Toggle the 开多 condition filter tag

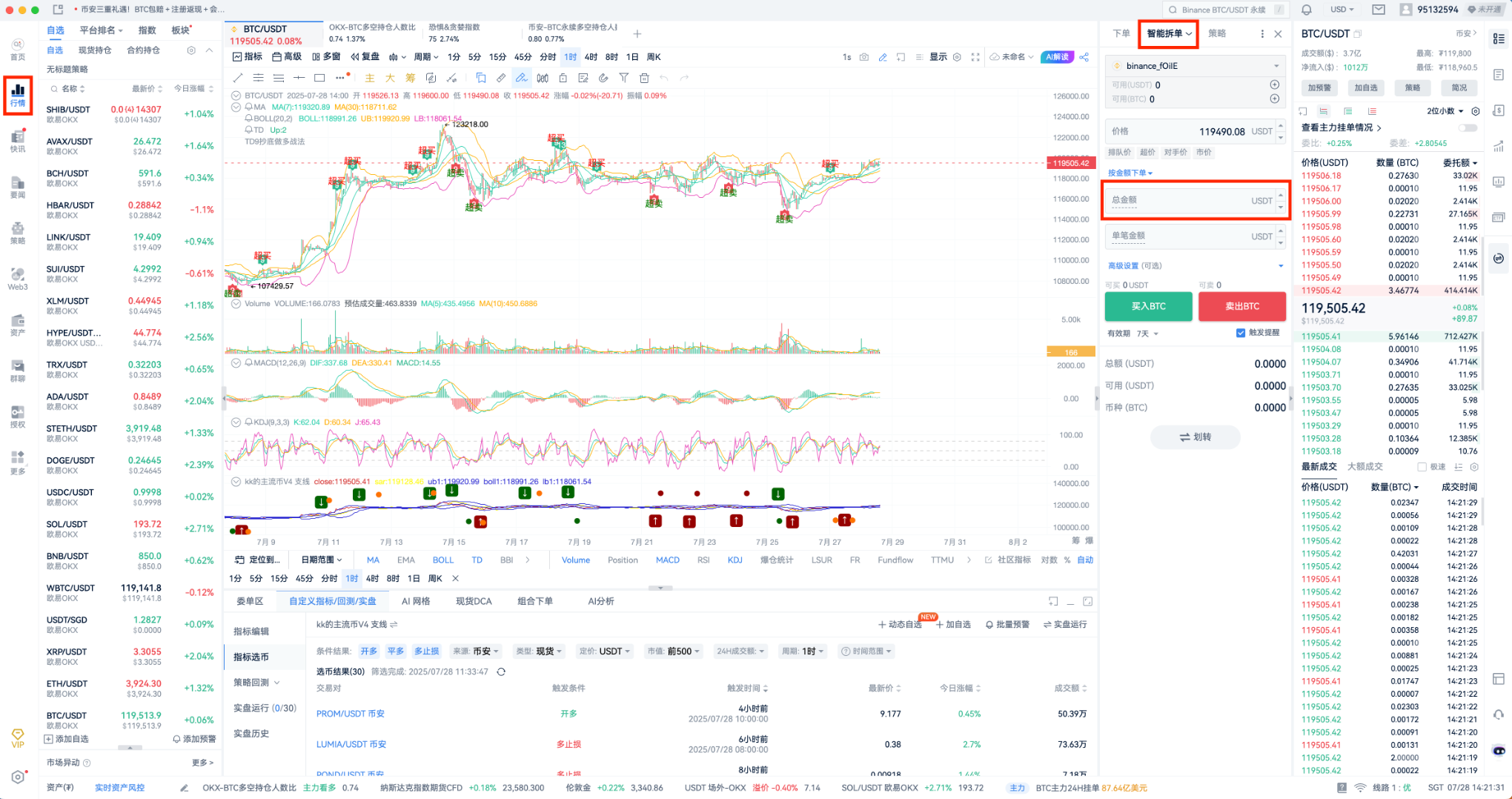pos(369,651)
